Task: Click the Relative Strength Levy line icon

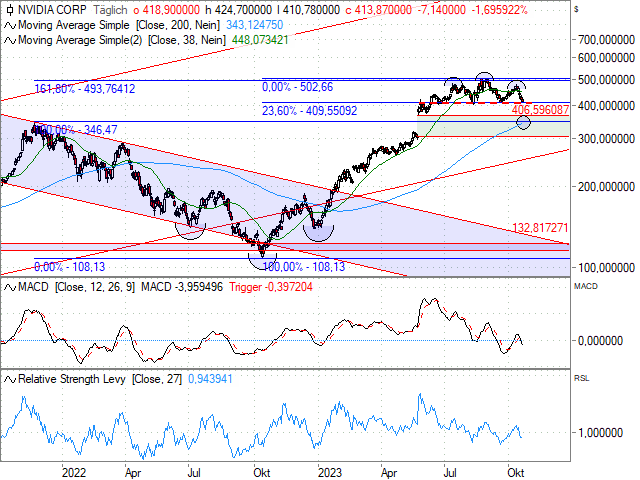Action: pos(10,380)
